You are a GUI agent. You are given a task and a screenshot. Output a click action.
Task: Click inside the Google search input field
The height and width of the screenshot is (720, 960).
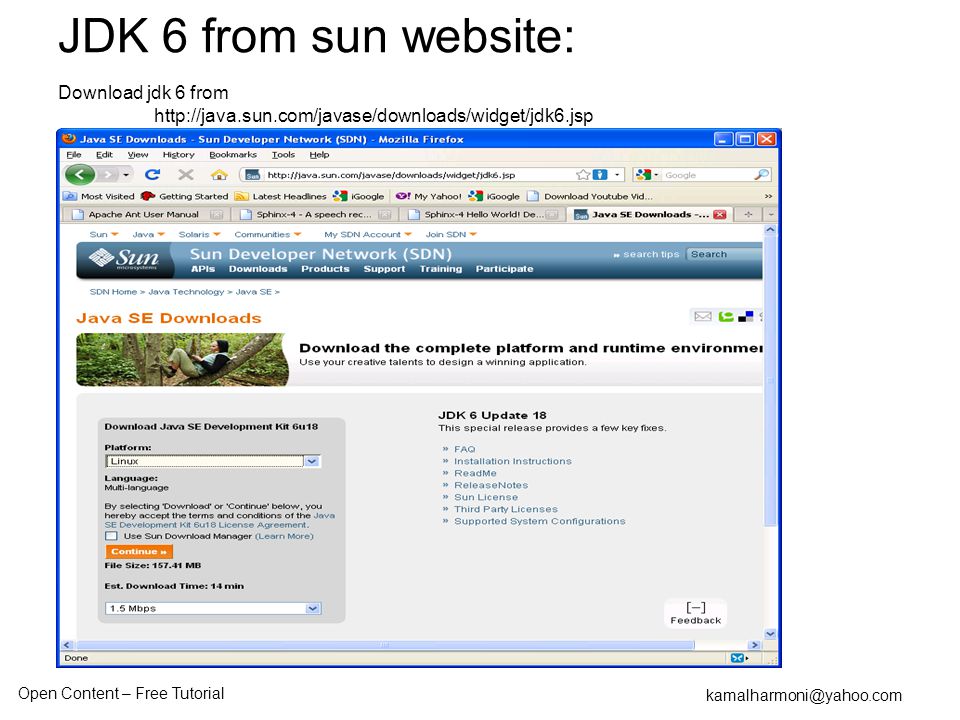tap(707, 175)
